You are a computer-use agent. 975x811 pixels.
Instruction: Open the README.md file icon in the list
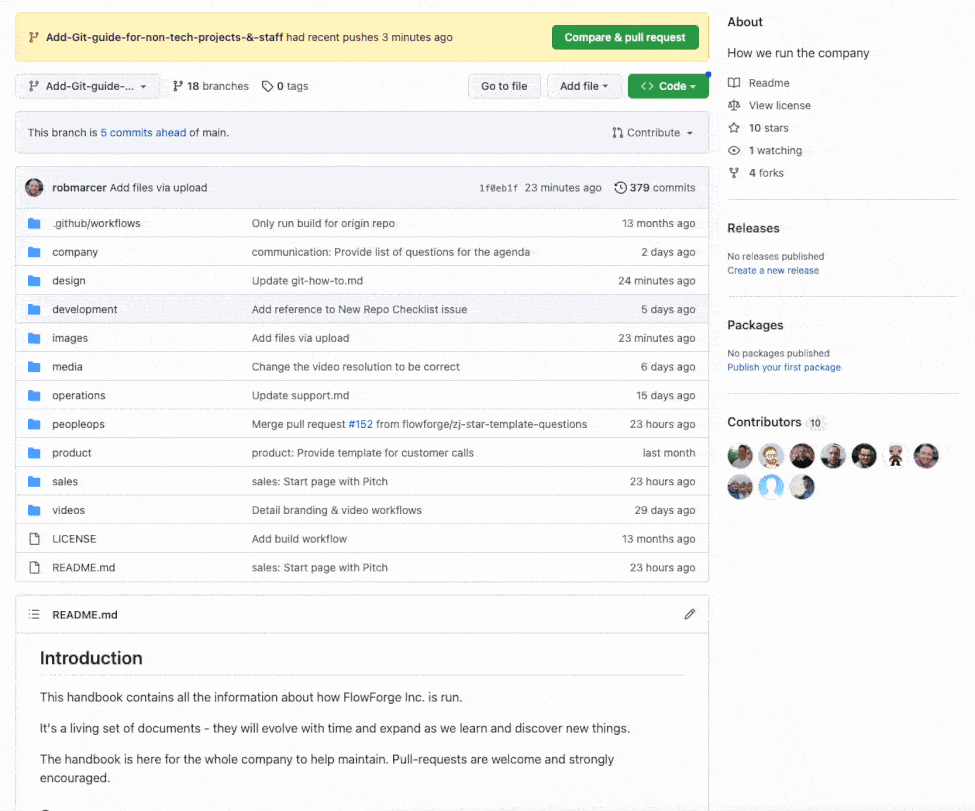(x=35, y=567)
